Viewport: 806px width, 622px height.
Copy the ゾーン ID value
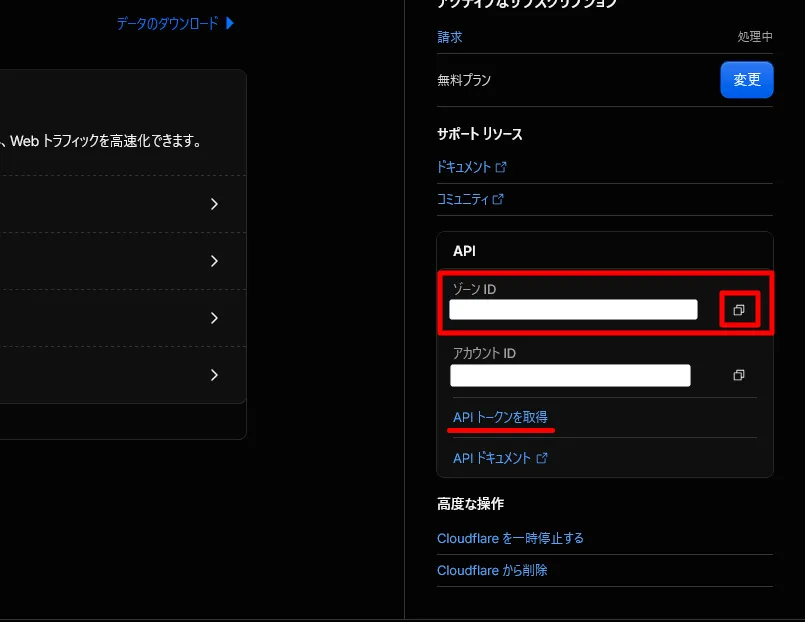739,309
